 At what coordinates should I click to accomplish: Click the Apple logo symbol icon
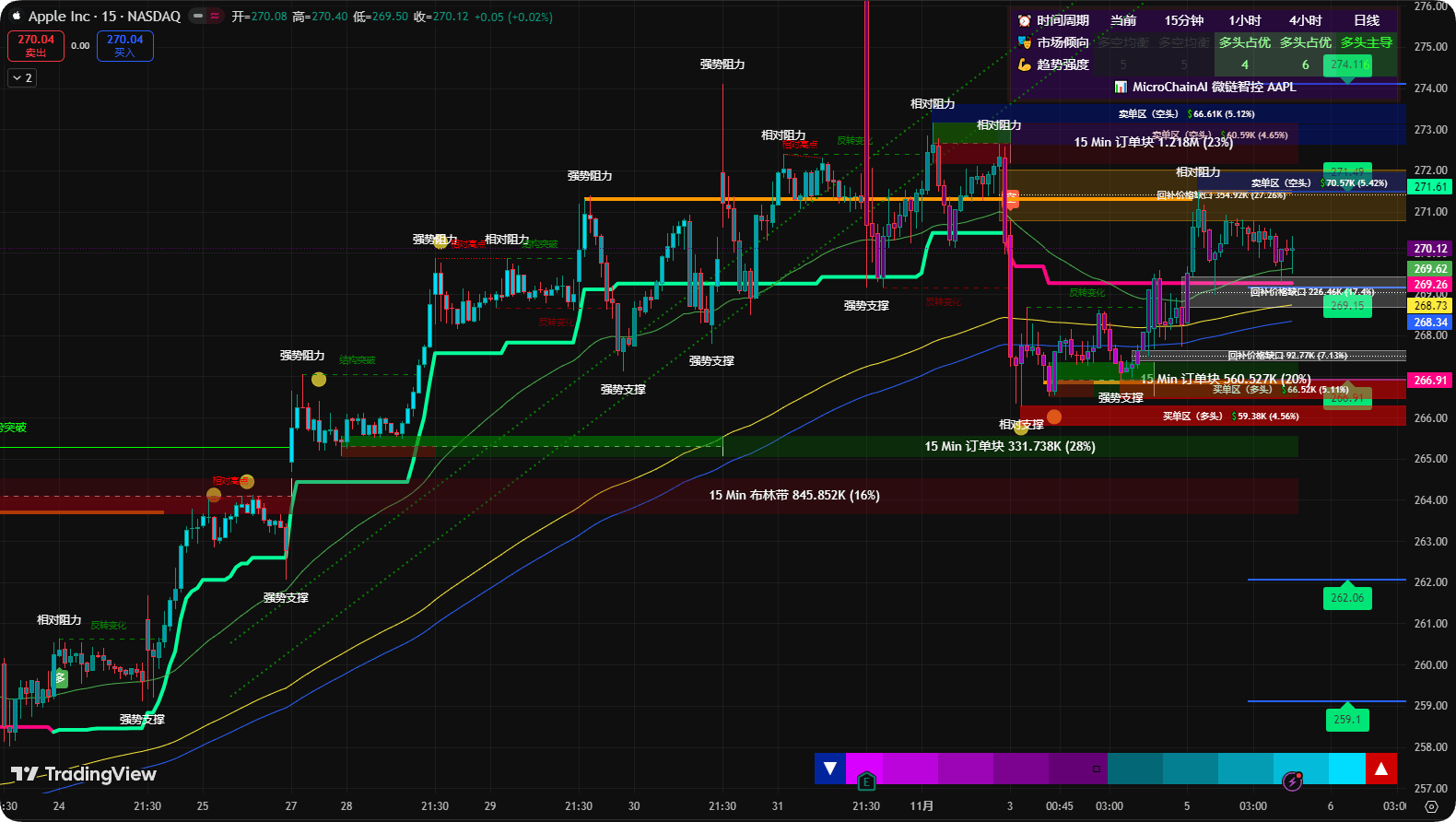pyautogui.click(x=16, y=16)
